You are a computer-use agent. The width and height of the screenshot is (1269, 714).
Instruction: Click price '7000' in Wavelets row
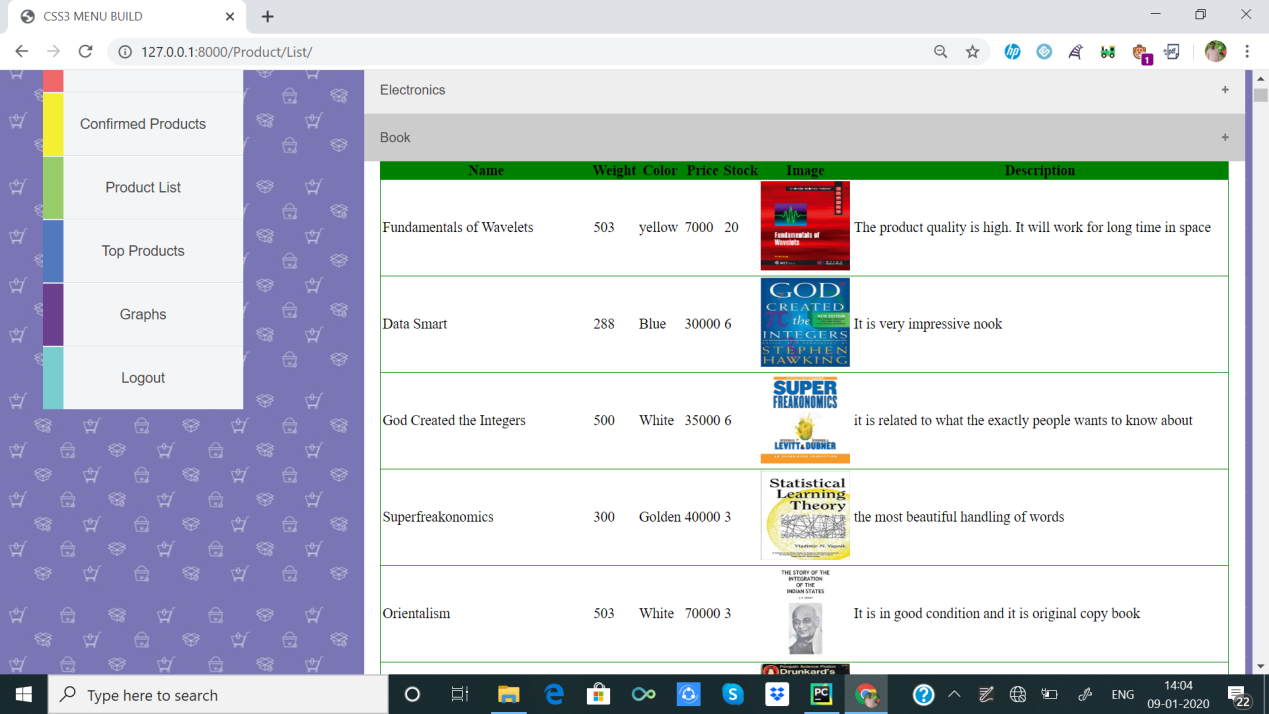tap(699, 227)
